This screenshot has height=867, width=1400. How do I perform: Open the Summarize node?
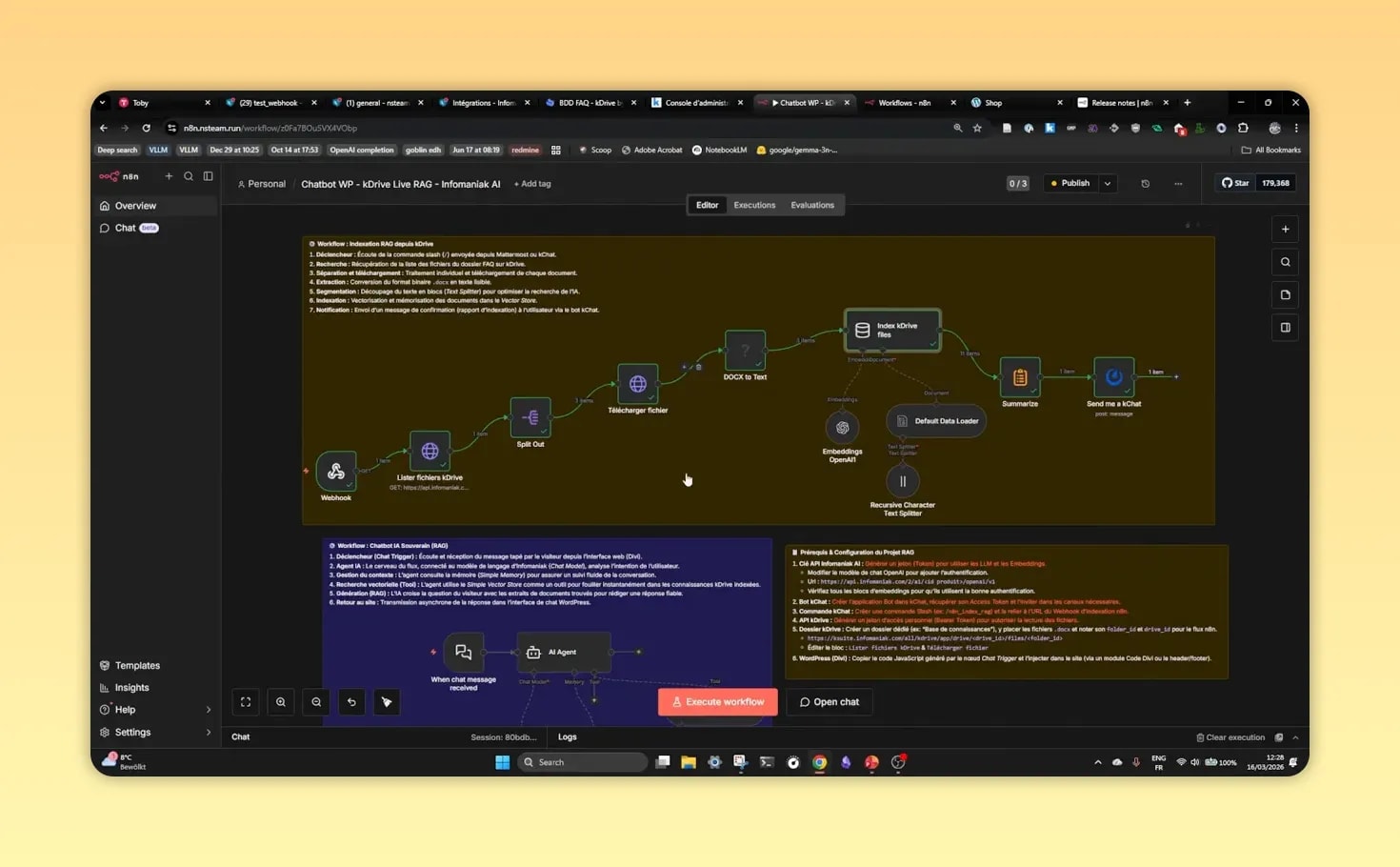pyautogui.click(x=1019, y=376)
